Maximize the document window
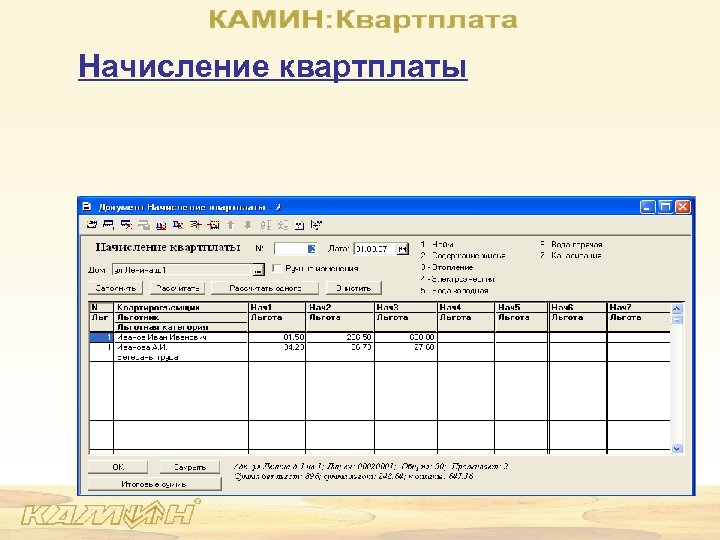The height and width of the screenshot is (540, 720). [x=665, y=207]
